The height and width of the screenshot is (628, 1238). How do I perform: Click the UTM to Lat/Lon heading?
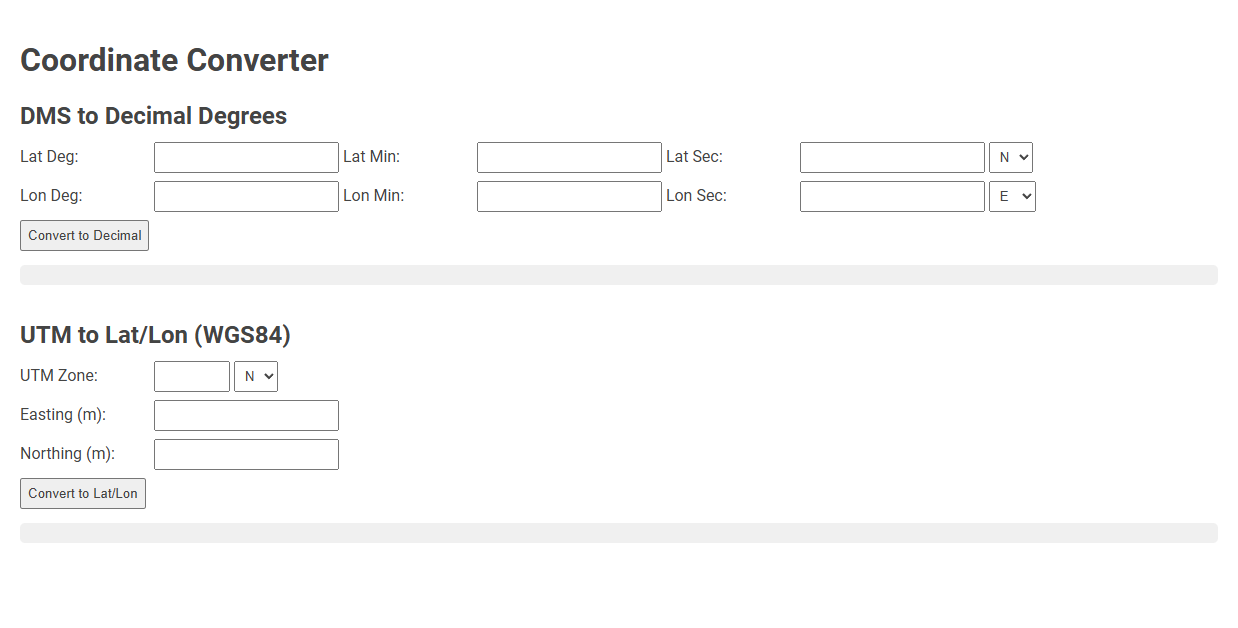(155, 335)
